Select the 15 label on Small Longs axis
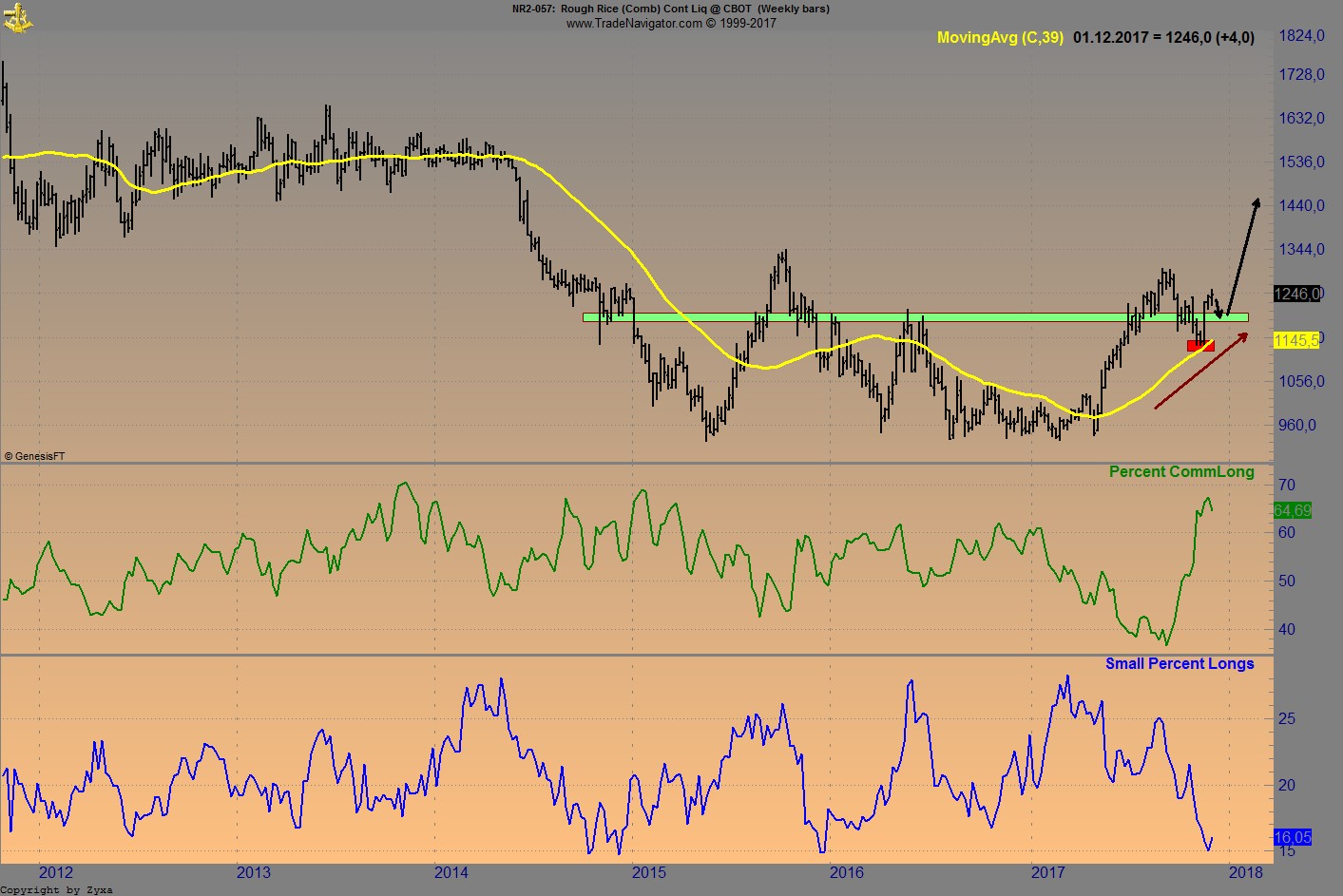The width and height of the screenshot is (1343, 896). [x=1287, y=851]
